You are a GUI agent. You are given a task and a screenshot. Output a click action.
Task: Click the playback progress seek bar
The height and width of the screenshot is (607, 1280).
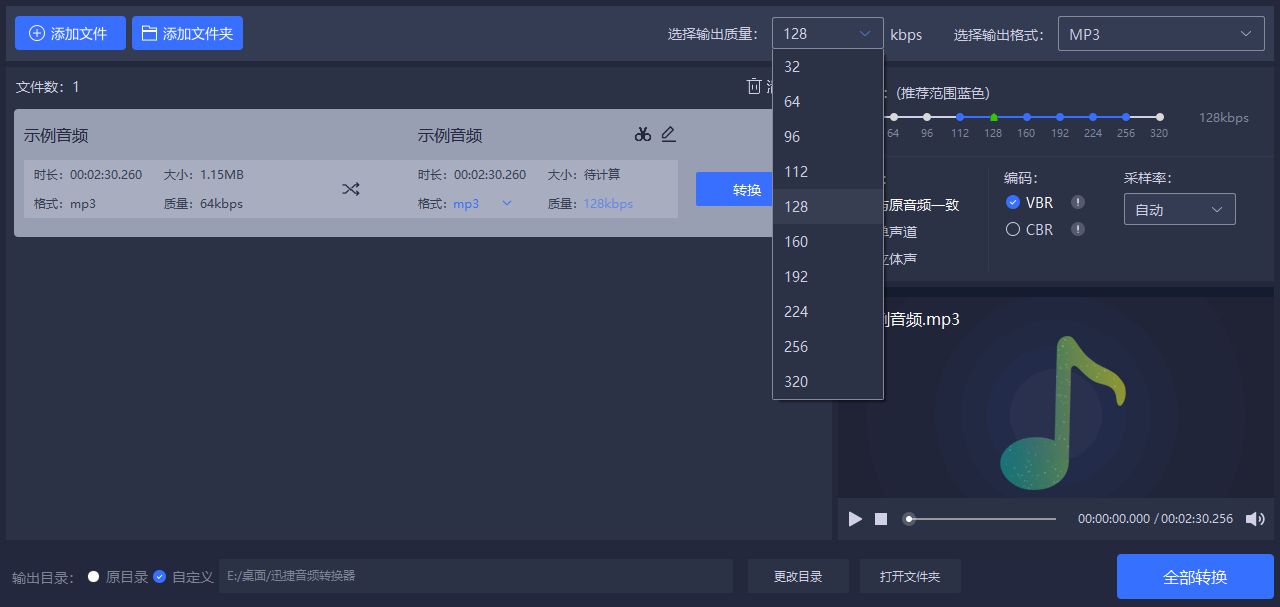tap(980, 519)
